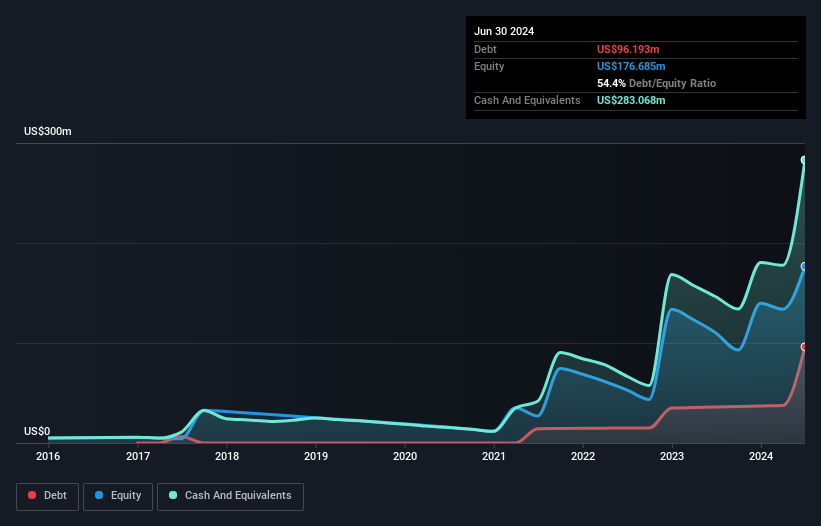Screen dimensions: 821x526
Task: Select the 2023 x-axis label
Action: coord(672,456)
